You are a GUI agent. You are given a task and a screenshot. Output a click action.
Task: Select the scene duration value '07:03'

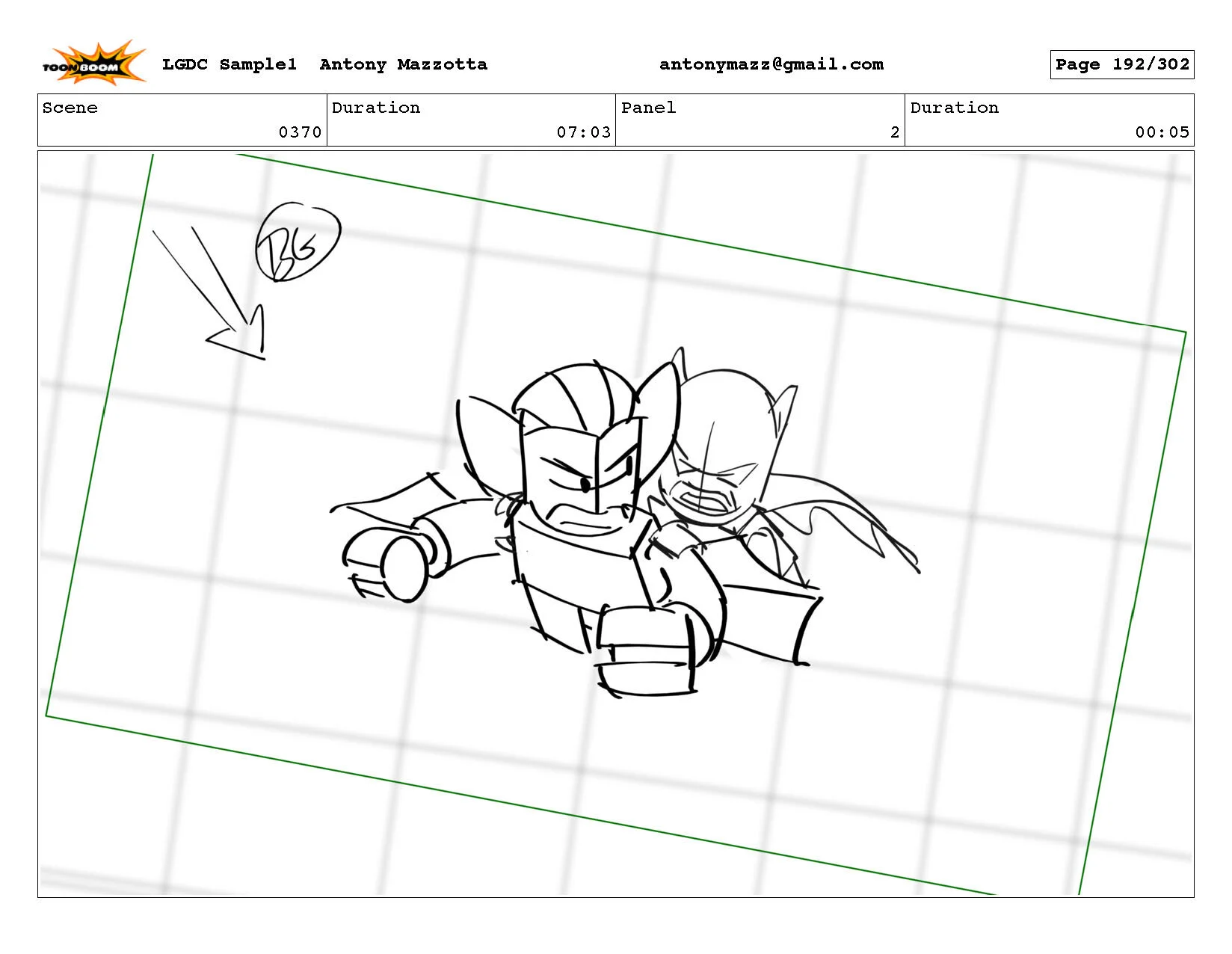pos(584,132)
